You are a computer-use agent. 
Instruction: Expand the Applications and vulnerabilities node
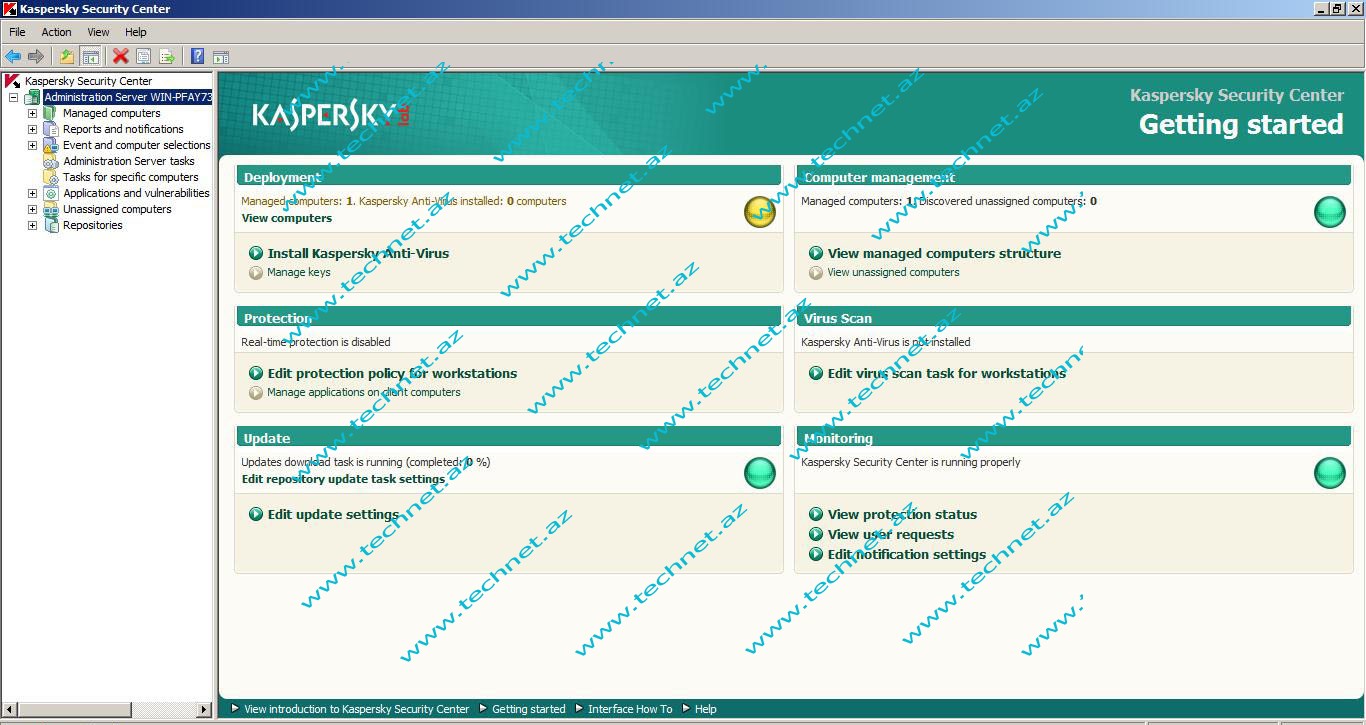(x=32, y=193)
